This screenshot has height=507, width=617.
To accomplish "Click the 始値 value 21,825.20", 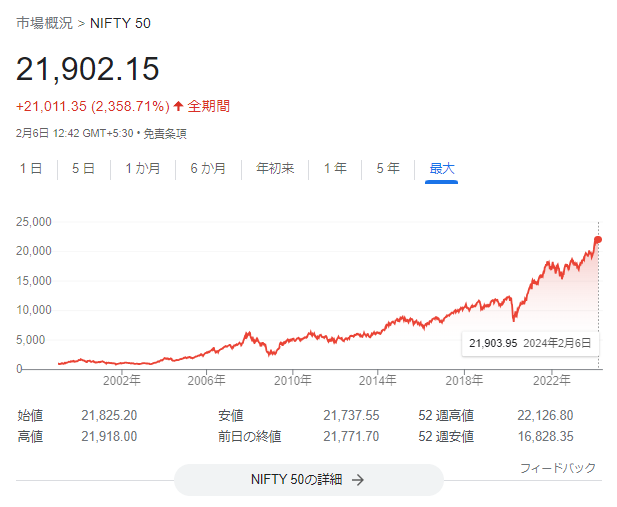I will click(x=109, y=416).
